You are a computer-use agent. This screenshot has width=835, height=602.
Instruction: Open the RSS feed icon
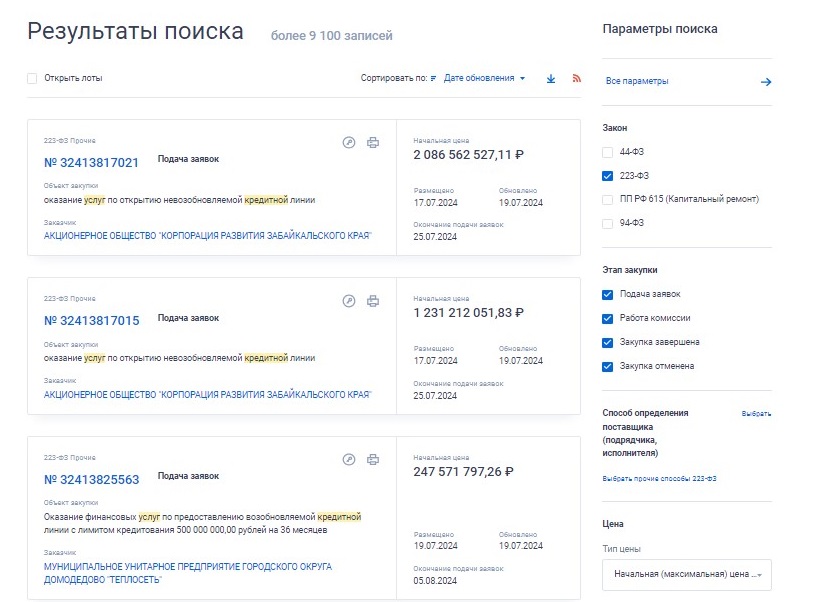coord(577,77)
